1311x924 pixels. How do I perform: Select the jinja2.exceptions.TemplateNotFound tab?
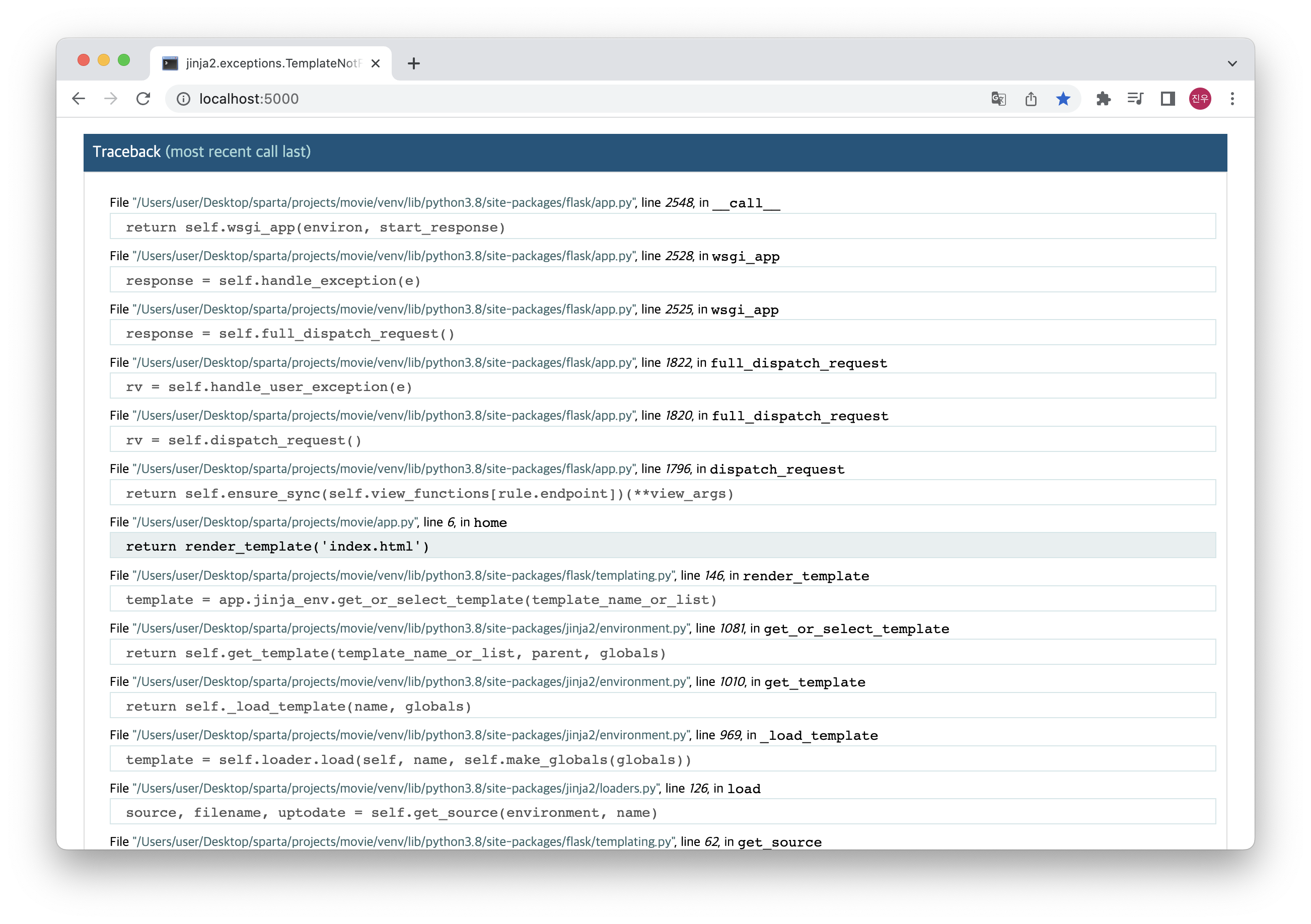point(271,63)
